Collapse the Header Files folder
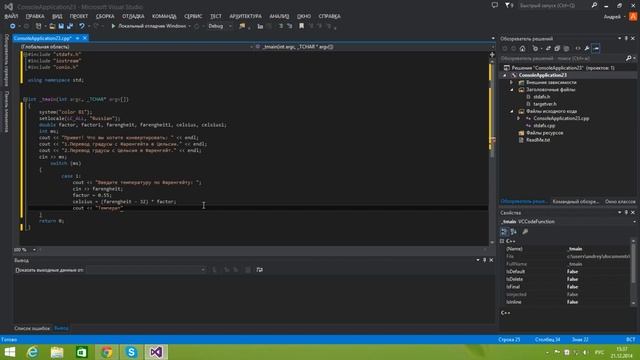This screenshot has height=360, width=640. point(512,90)
